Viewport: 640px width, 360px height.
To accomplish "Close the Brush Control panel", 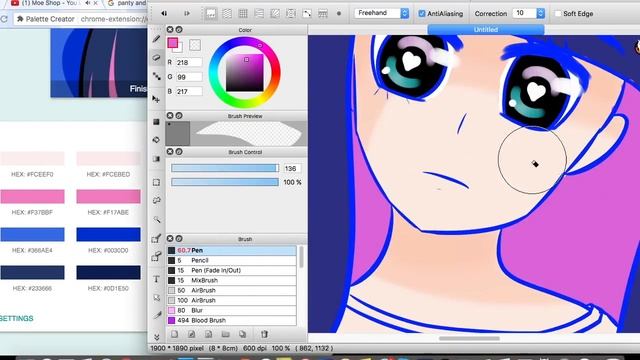I will click(170, 151).
